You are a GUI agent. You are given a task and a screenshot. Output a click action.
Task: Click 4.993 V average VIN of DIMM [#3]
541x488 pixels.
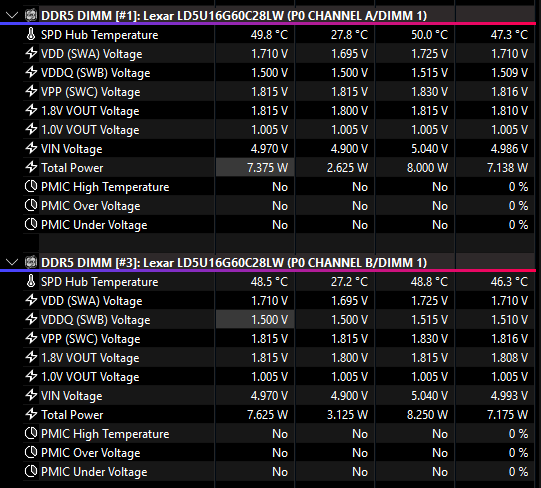point(509,396)
